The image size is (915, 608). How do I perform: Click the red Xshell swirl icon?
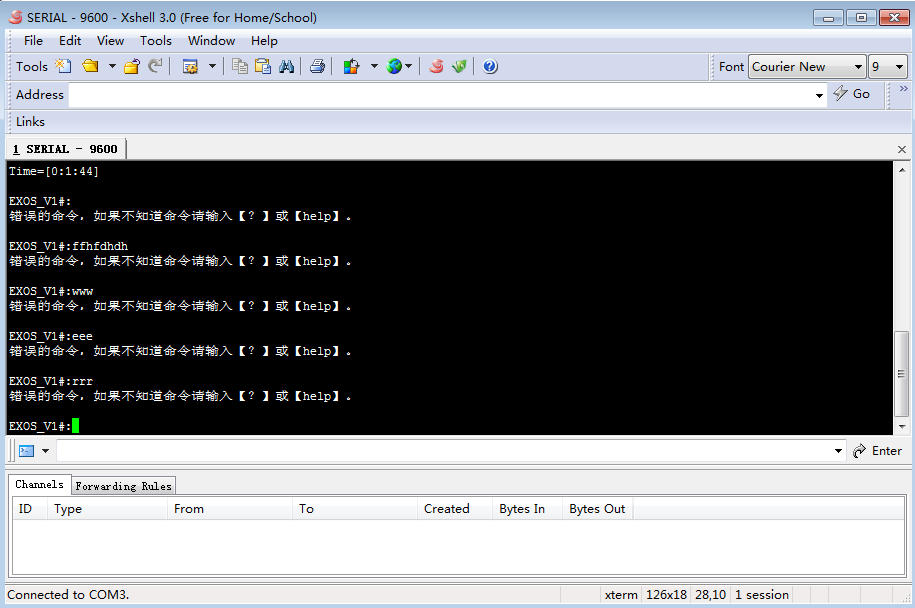[436, 67]
